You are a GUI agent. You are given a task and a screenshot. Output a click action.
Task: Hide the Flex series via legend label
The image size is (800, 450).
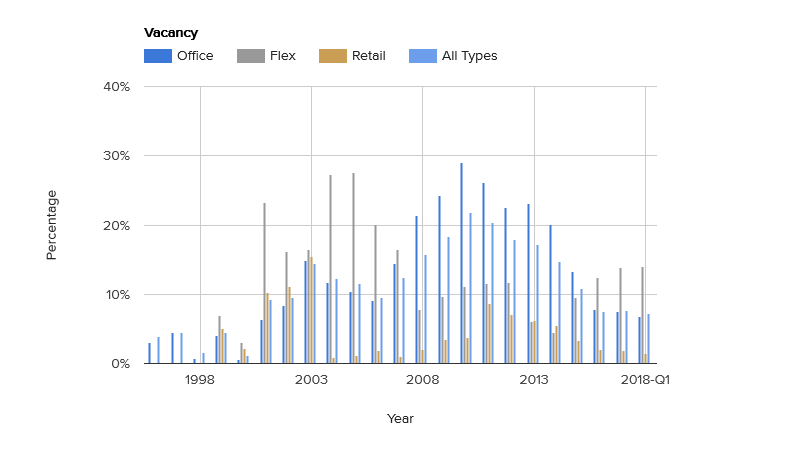[x=283, y=56]
